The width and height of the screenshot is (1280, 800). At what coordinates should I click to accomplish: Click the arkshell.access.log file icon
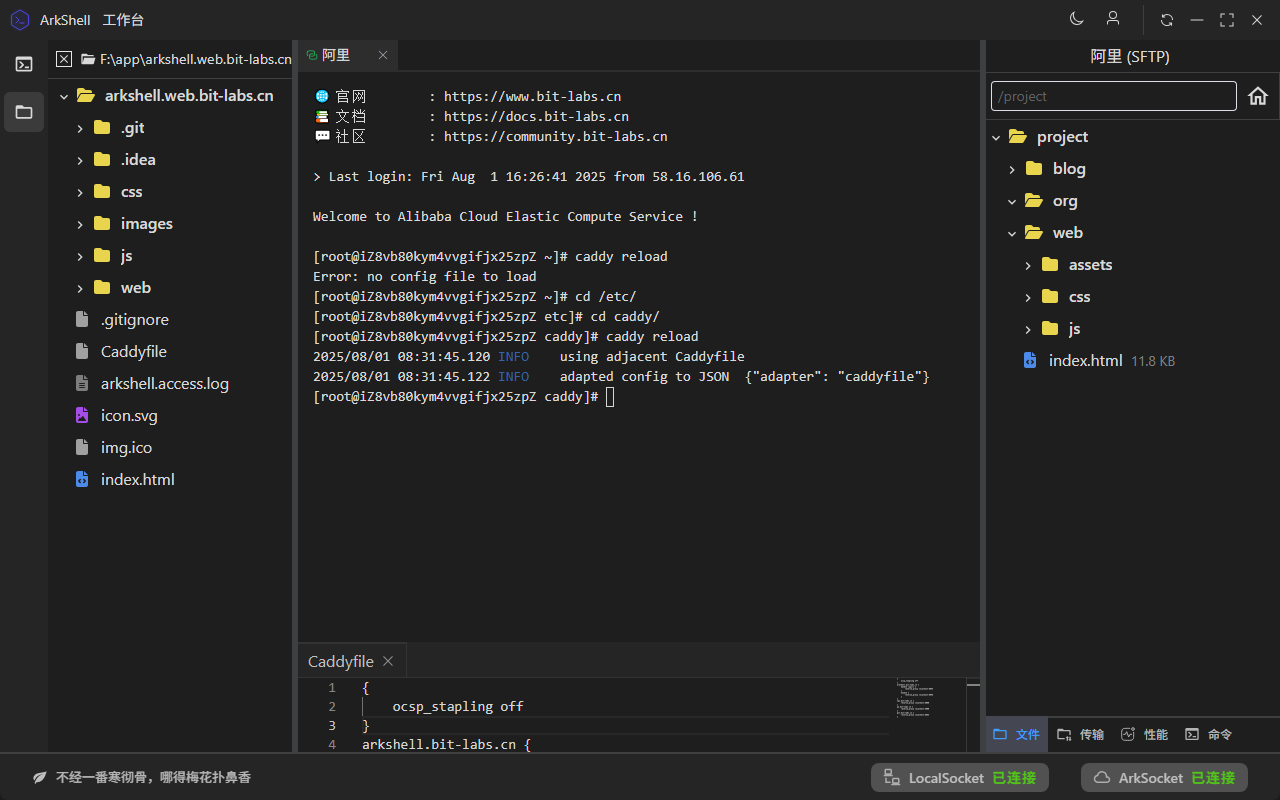pos(82,384)
